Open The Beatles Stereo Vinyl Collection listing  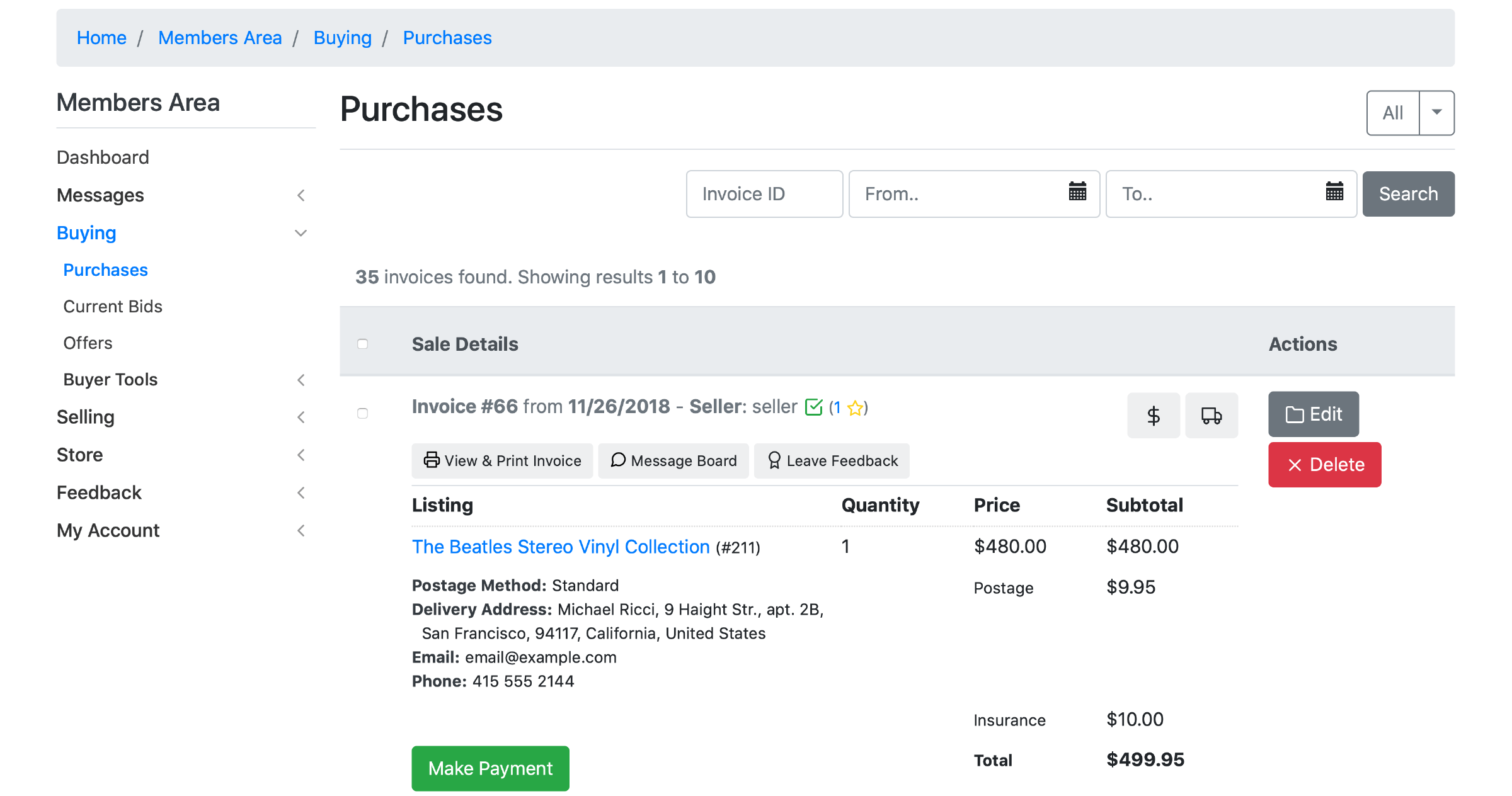tap(561, 547)
